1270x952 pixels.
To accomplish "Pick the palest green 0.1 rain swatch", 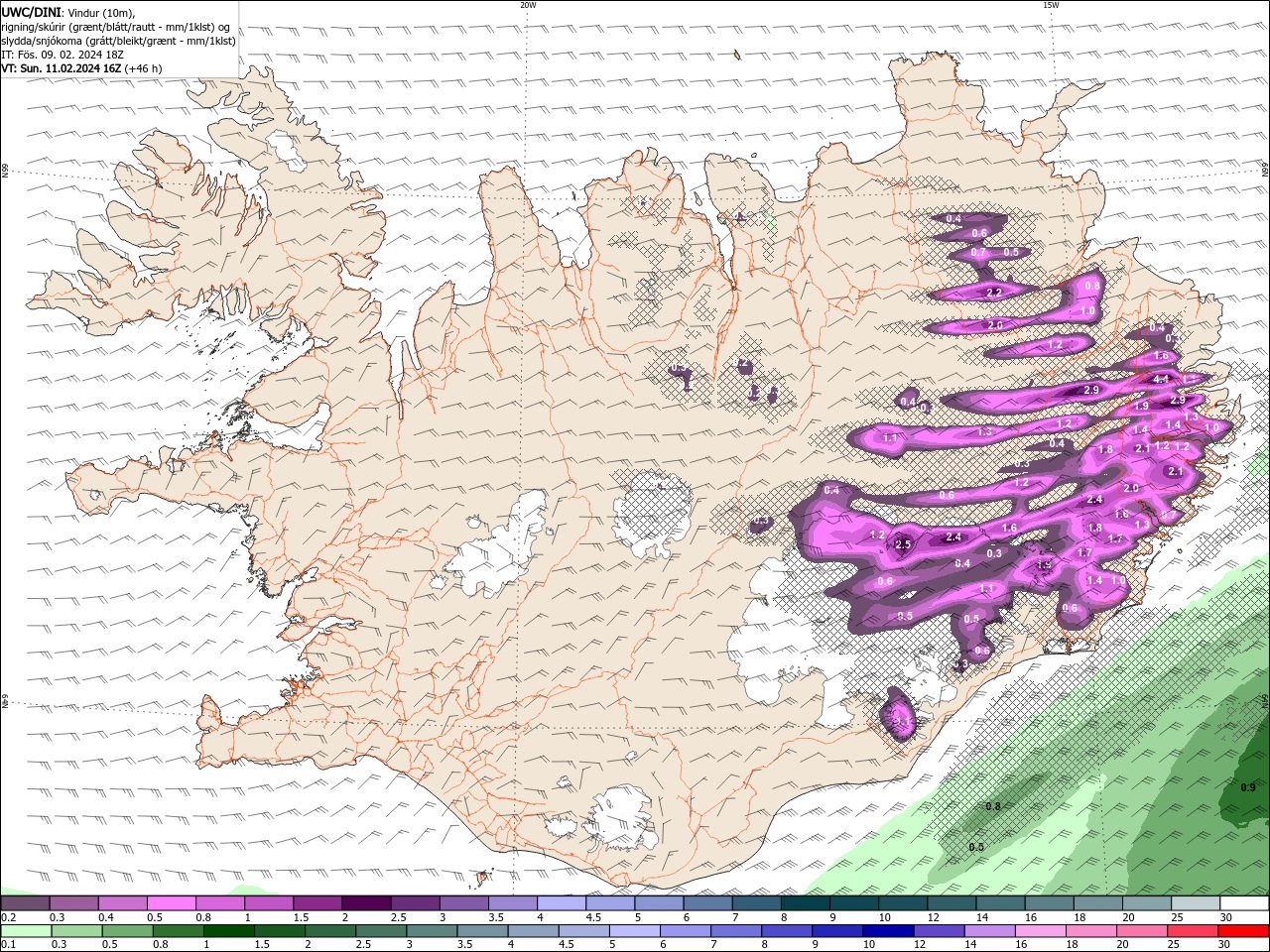I will (x=26, y=931).
